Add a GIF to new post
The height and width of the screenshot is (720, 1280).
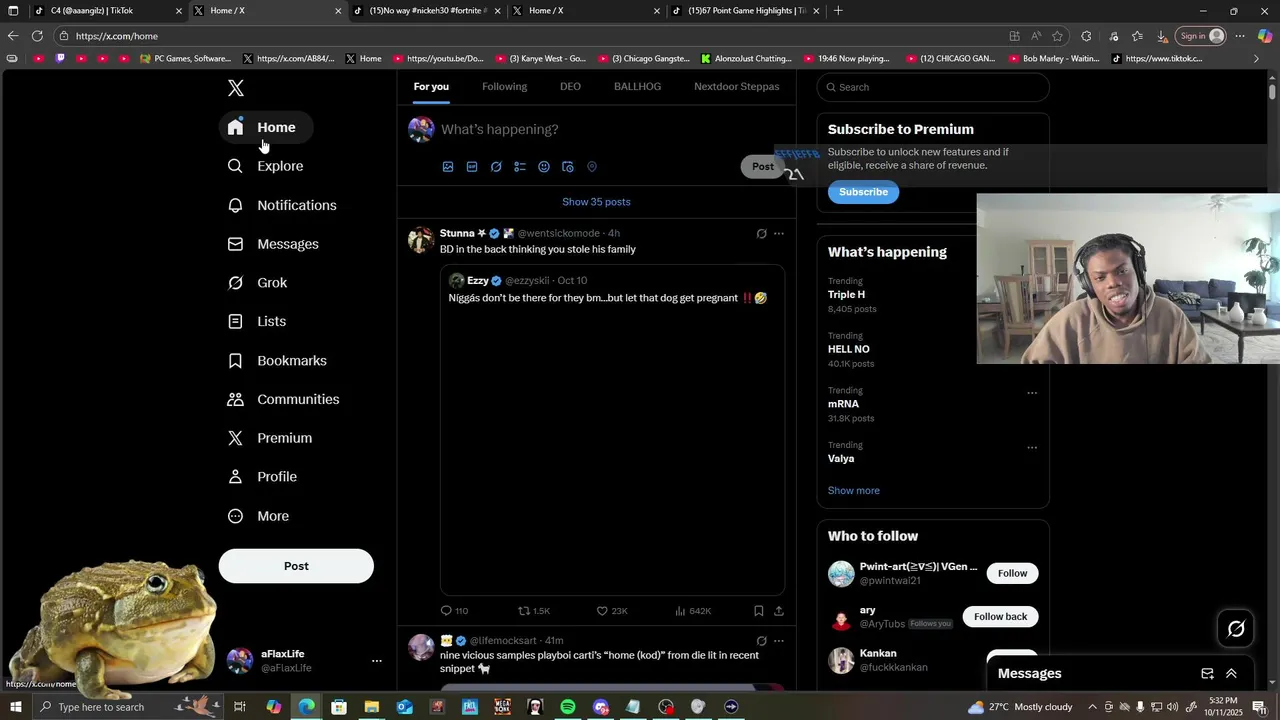(x=472, y=167)
